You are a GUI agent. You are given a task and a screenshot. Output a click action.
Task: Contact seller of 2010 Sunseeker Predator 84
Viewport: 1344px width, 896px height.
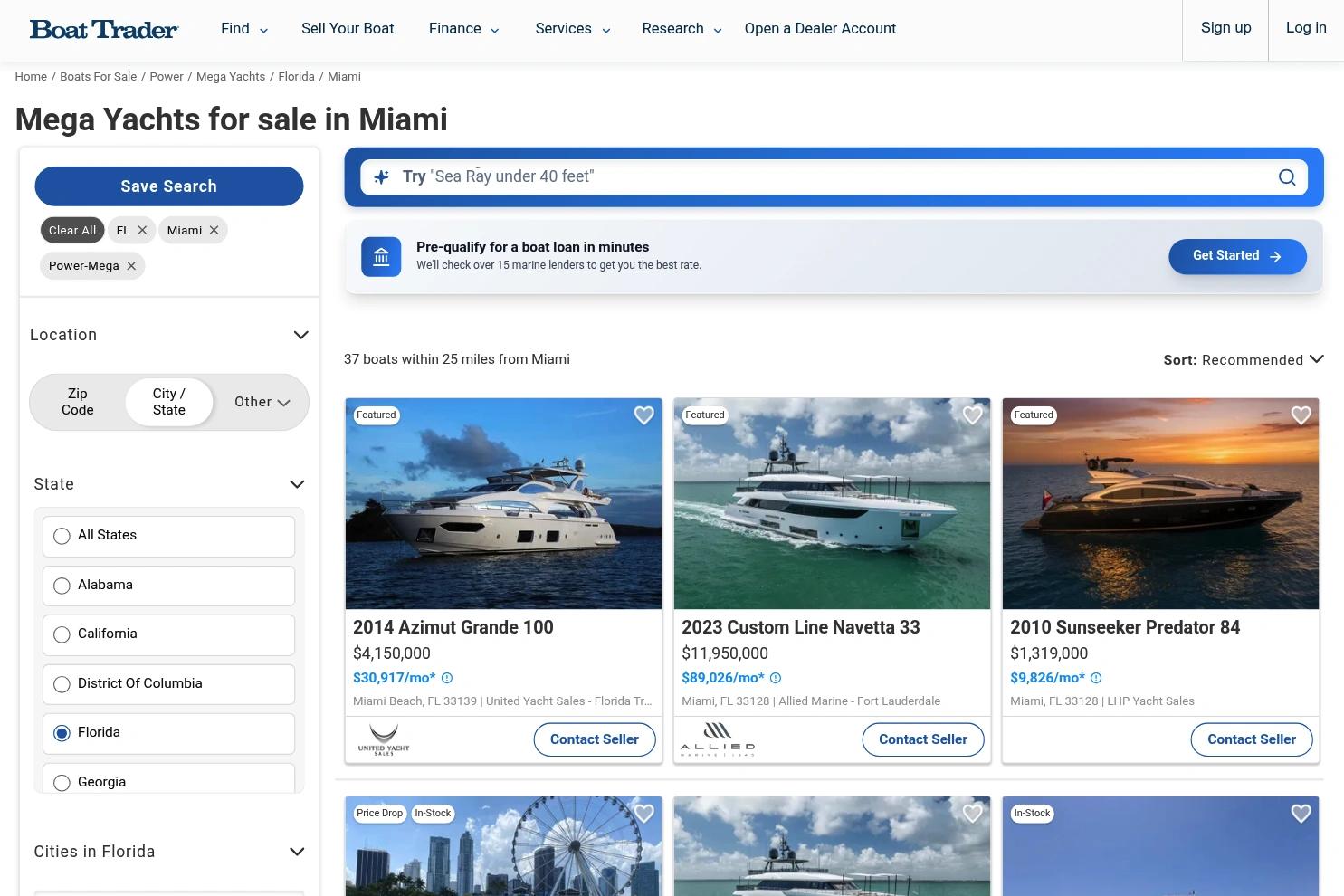[x=1252, y=739]
